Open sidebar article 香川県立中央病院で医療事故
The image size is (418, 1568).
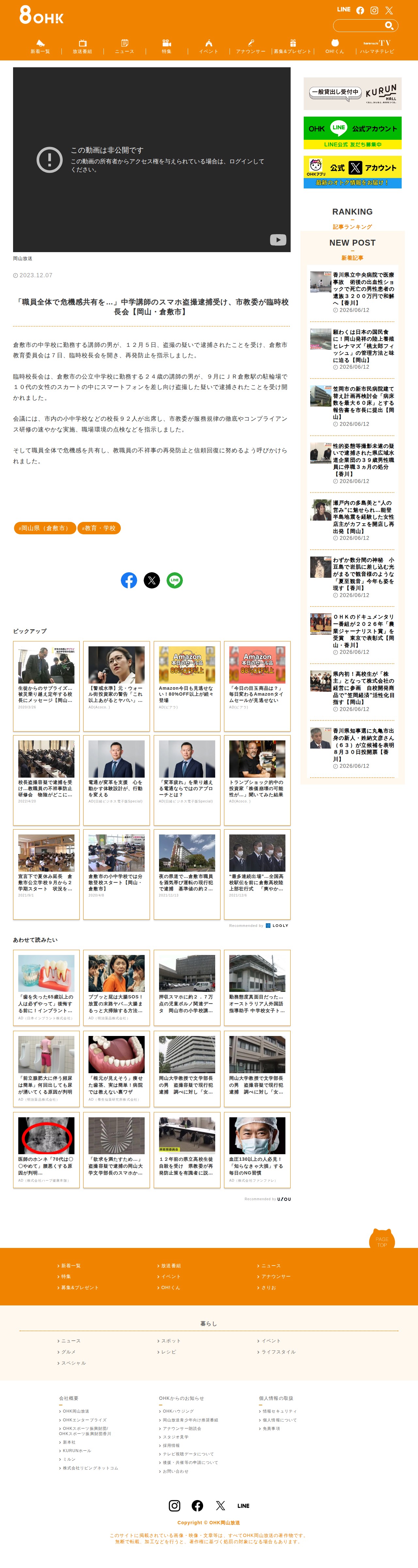pos(352,293)
